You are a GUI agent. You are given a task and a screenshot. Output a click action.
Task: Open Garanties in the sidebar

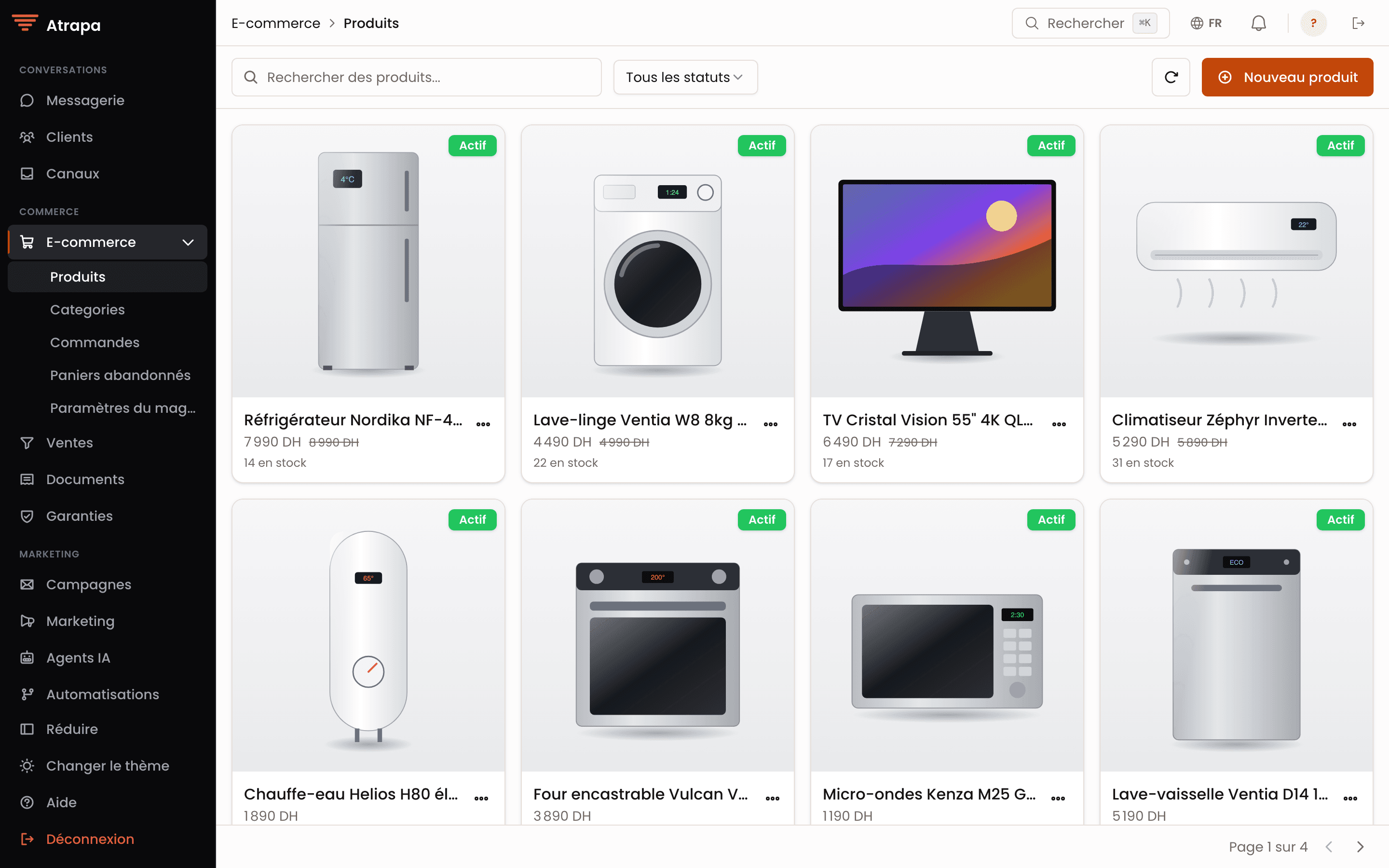pyautogui.click(x=108, y=516)
